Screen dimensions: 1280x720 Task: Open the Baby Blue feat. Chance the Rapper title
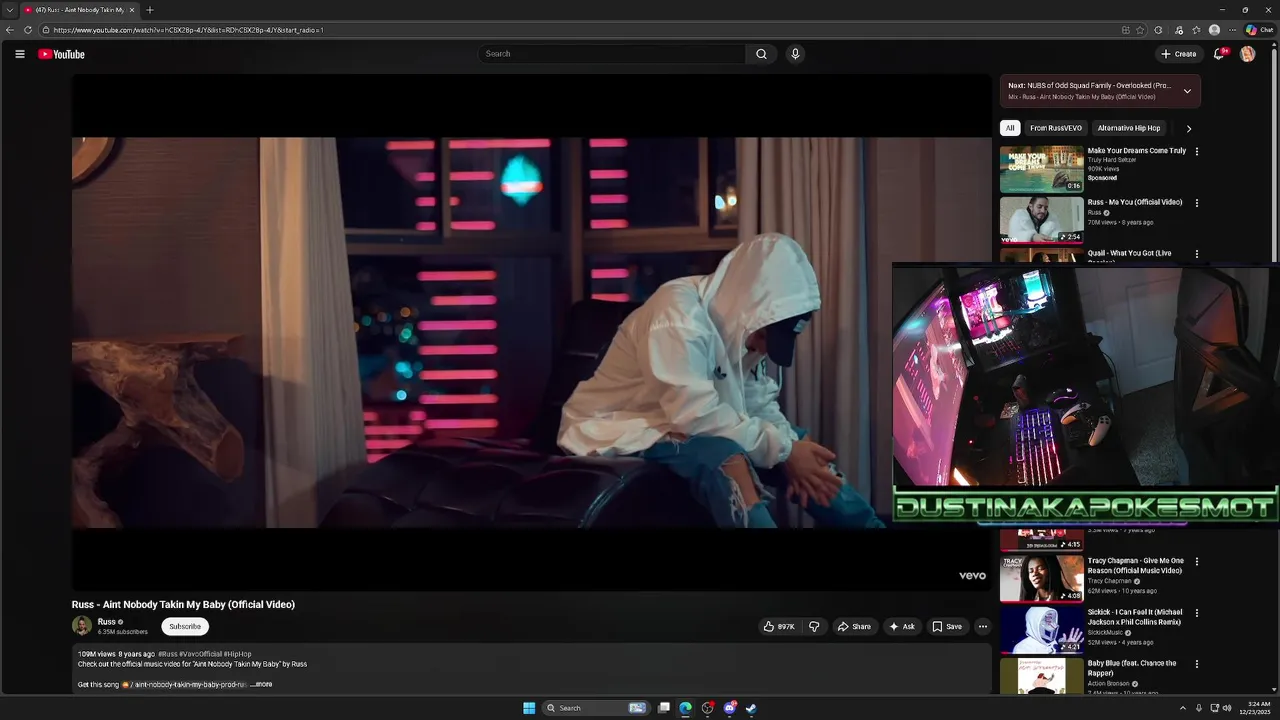tap(1132, 668)
